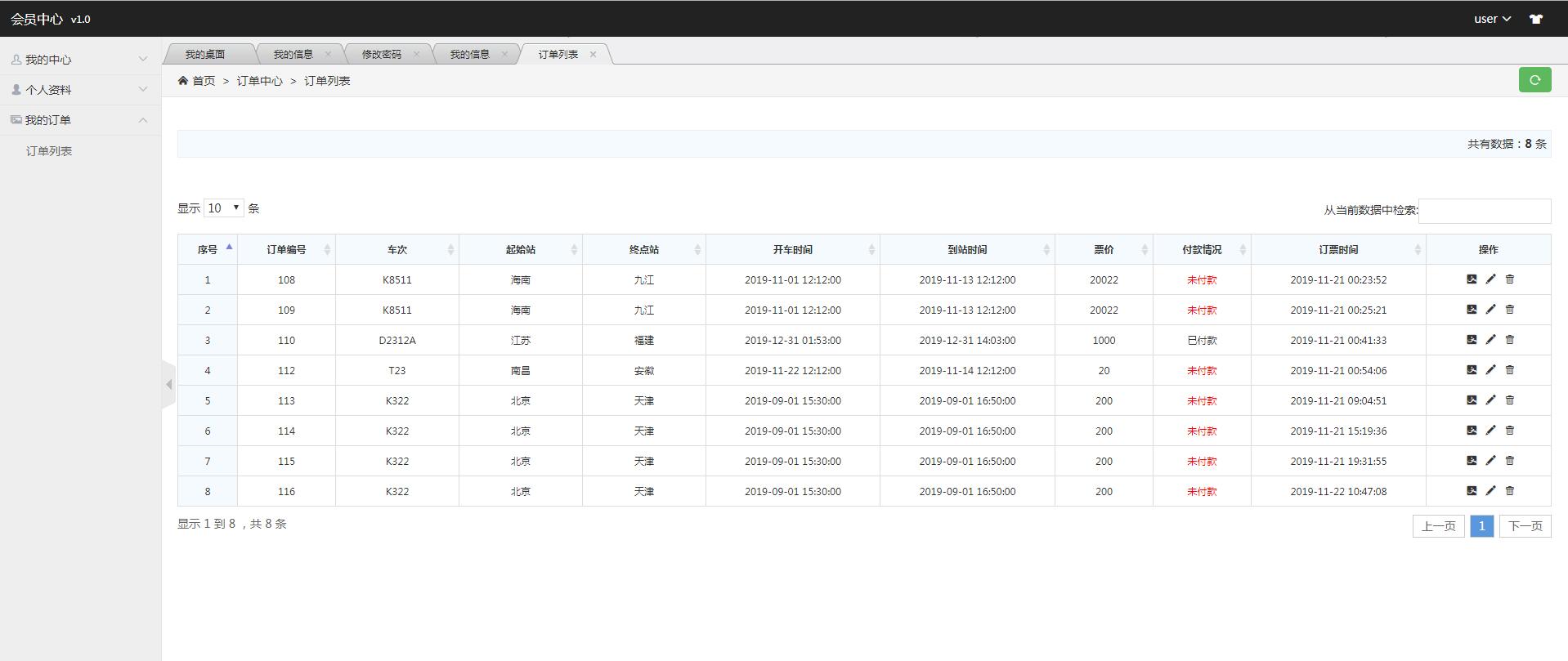1568x661 pixels.
Task: View details icon for order 113
Action: pyautogui.click(x=1472, y=400)
